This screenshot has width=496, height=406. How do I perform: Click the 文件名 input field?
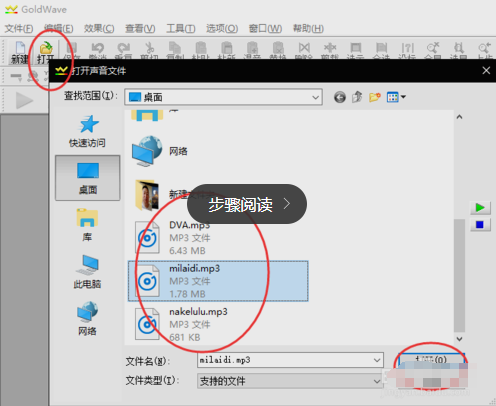290,360
